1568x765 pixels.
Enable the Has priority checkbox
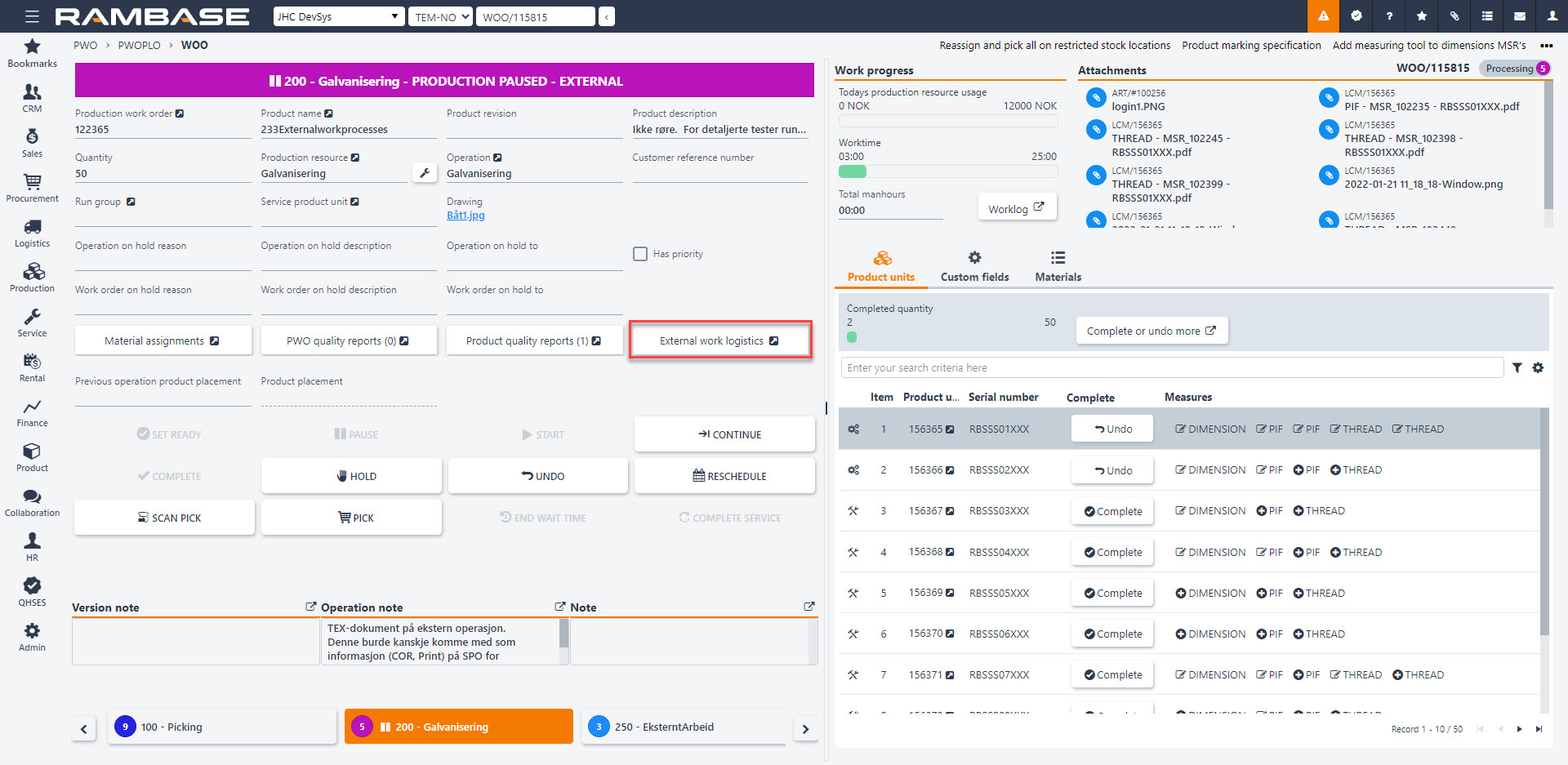pyautogui.click(x=640, y=254)
